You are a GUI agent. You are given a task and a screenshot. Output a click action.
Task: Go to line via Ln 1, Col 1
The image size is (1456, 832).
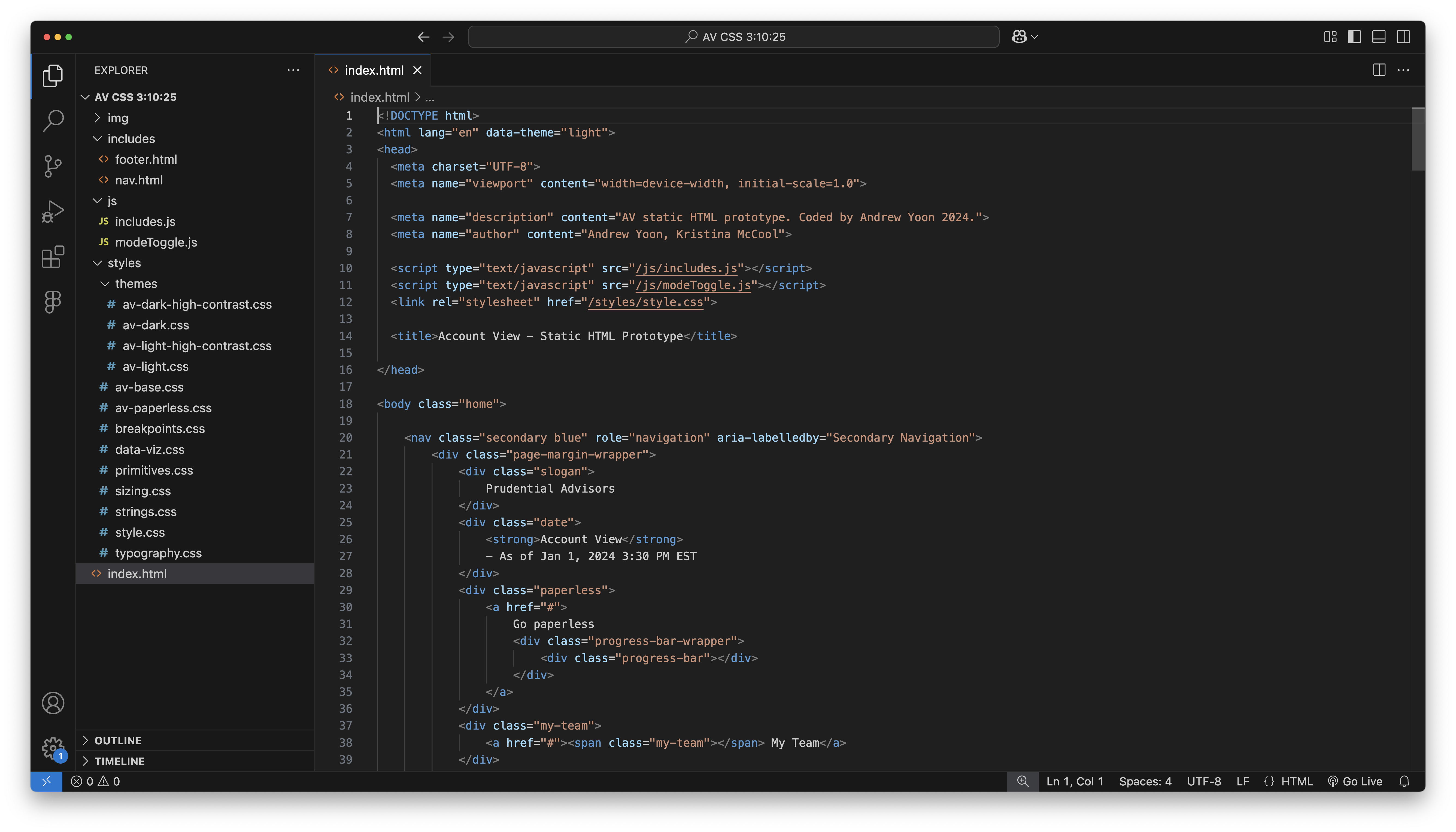click(x=1074, y=781)
